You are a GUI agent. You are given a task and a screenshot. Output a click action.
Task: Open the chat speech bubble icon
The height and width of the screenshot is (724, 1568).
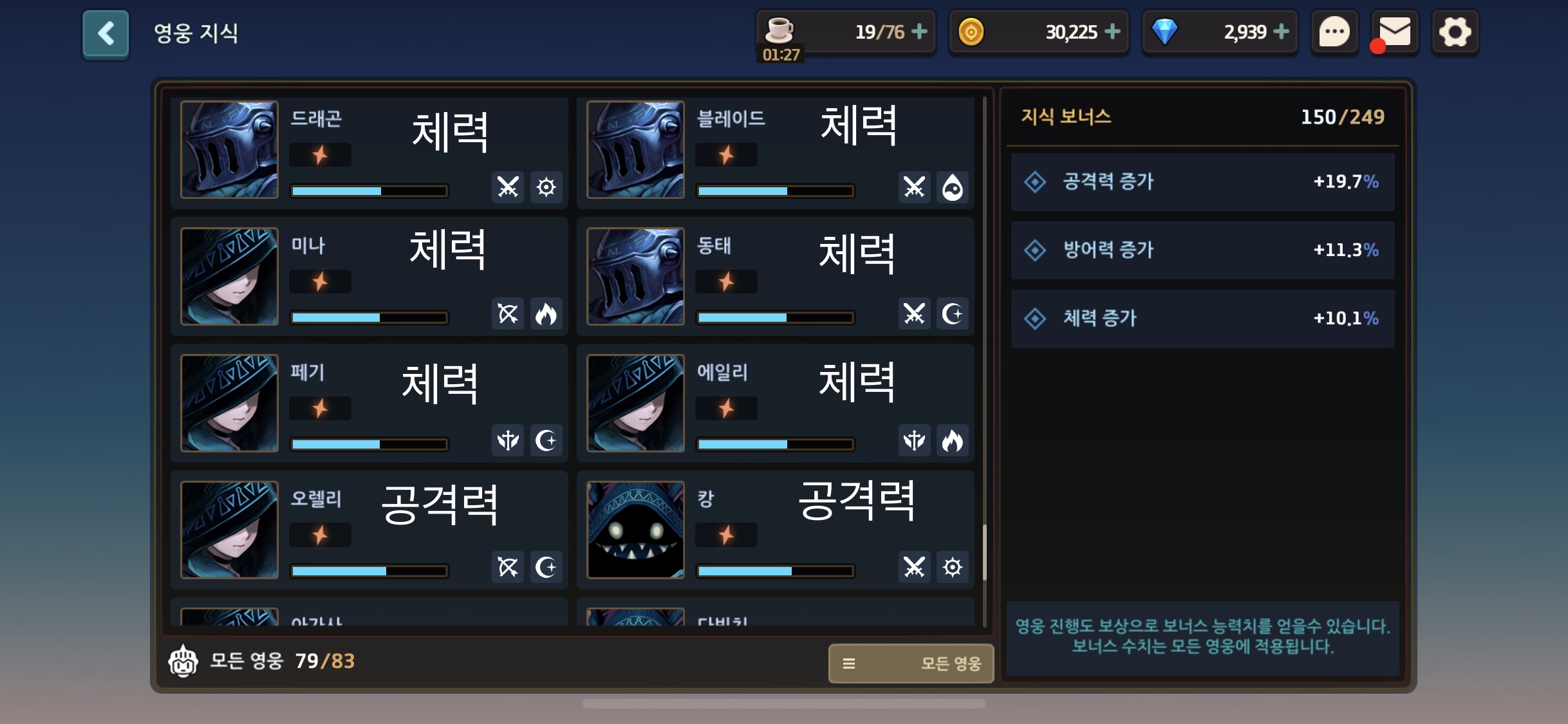pyautogui.click(x=1334, y=32)
